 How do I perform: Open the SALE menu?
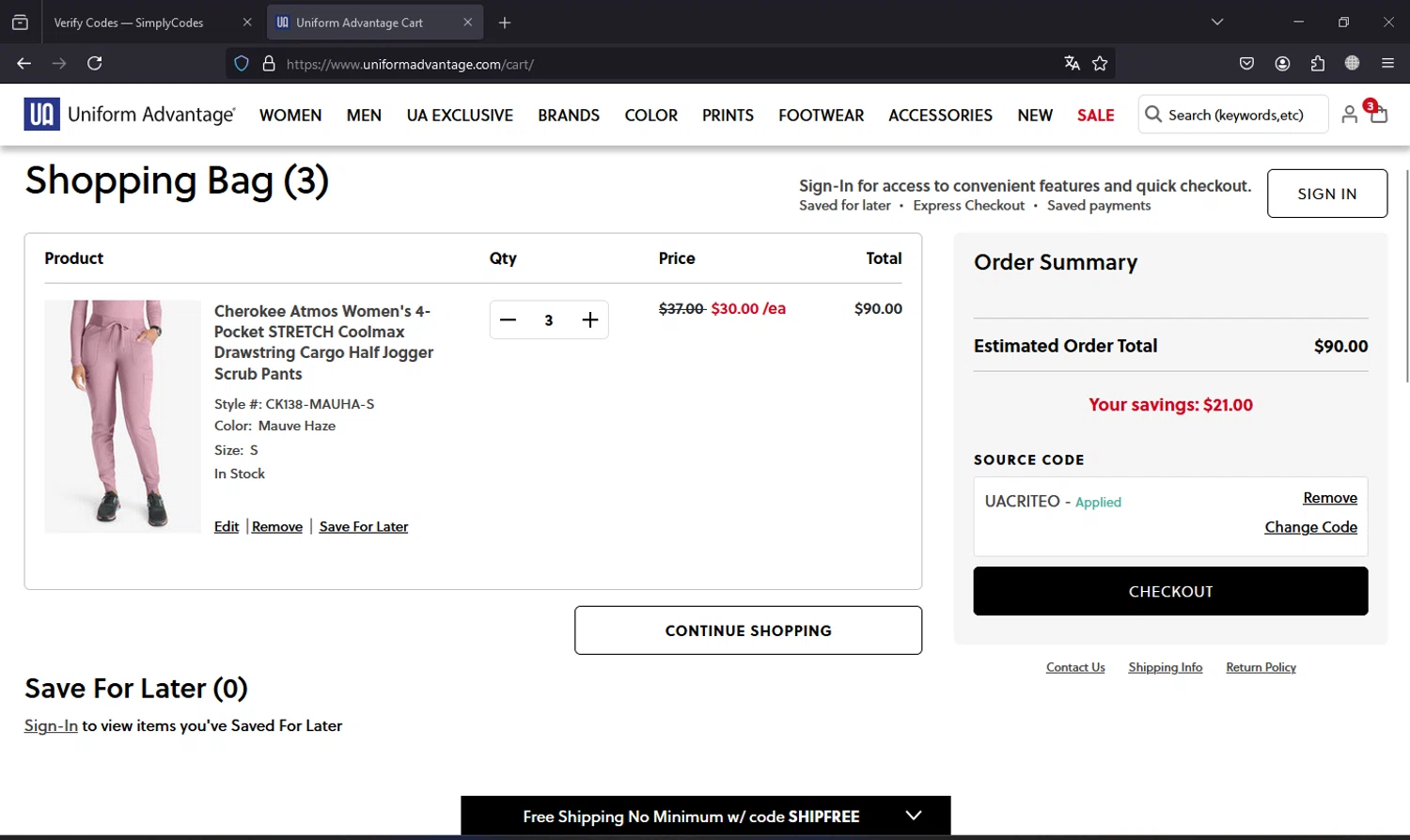pyautogui.click(x=1096, y=116)
